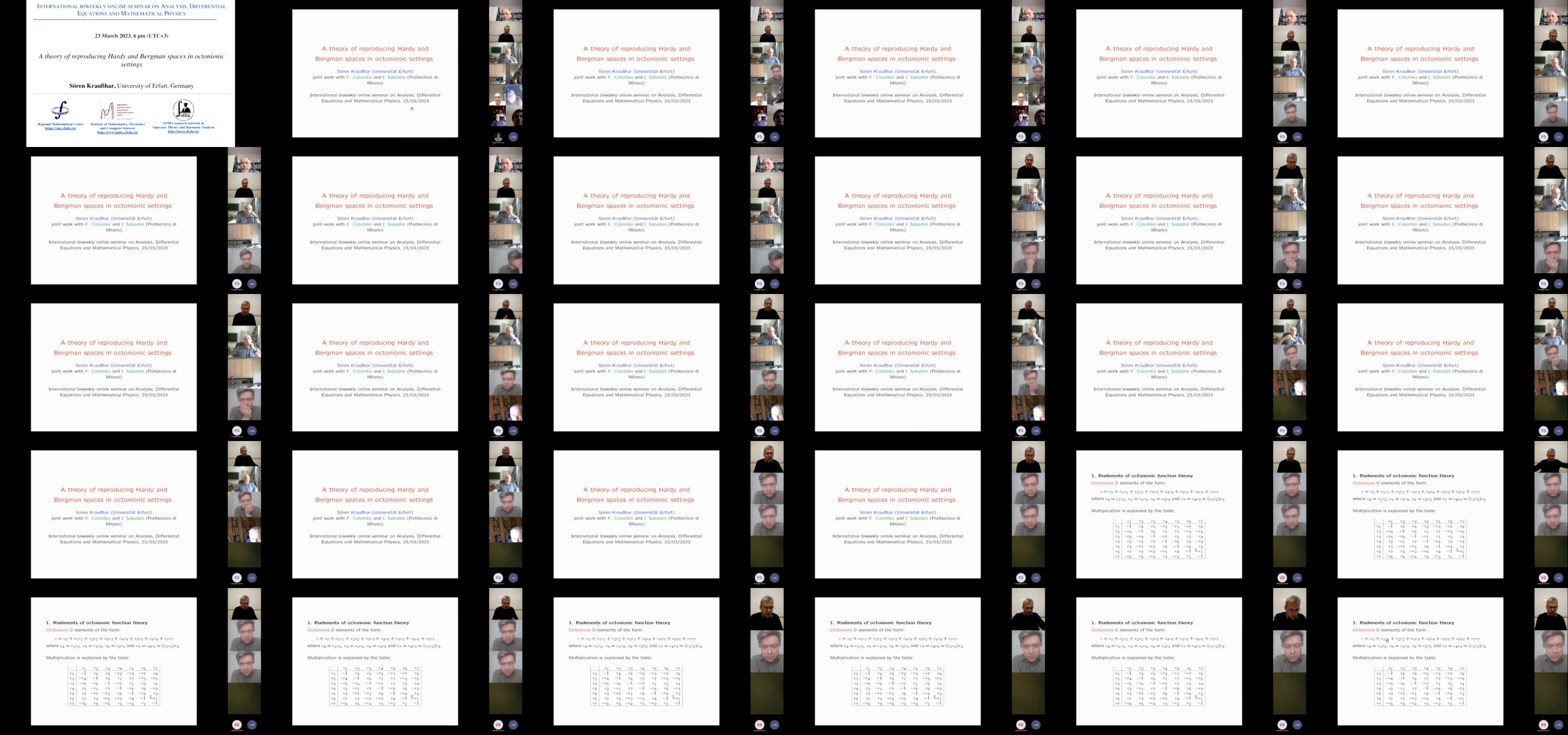The height and width of the screenshot is (735, 1568).
Task: Follow the OTHA research network URL
Action: point(183,131)
